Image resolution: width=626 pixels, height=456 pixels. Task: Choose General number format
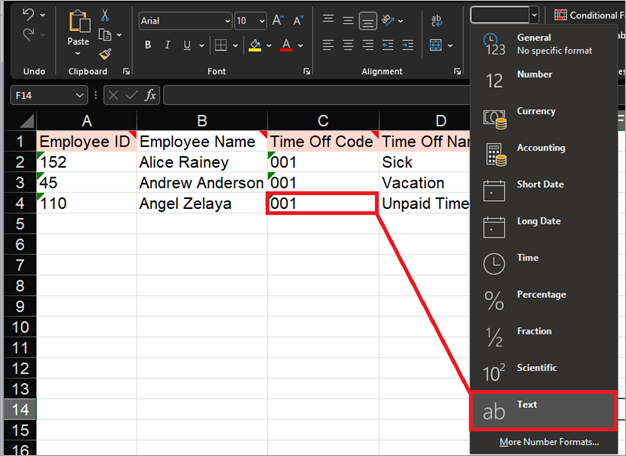pos(544,44)
